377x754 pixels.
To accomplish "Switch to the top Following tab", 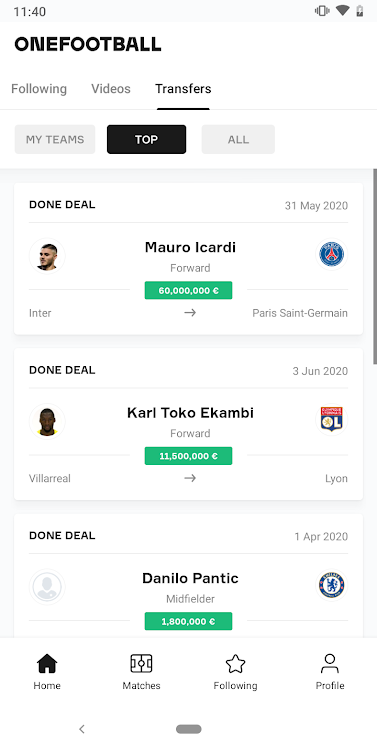I will (39, 89).
